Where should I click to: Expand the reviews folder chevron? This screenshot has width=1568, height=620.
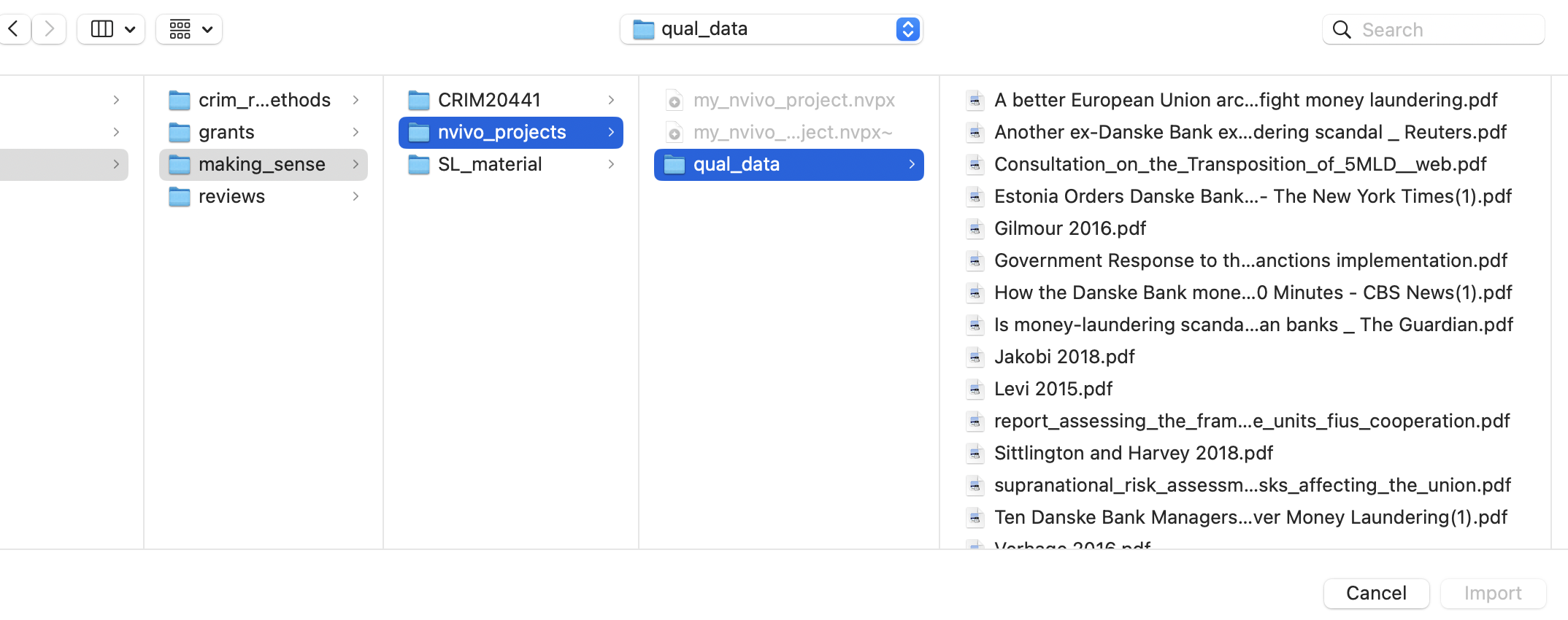click(356, 196)
